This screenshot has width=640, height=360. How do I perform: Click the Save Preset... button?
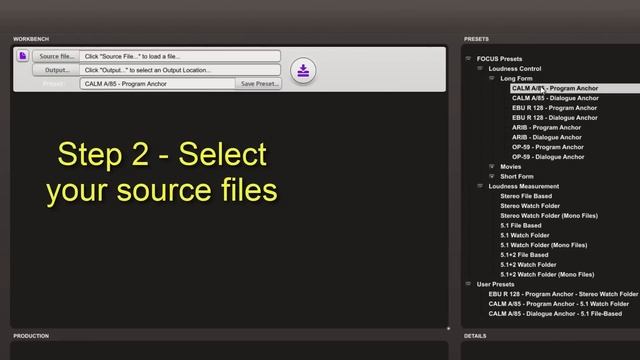click(x=258, y=84)
